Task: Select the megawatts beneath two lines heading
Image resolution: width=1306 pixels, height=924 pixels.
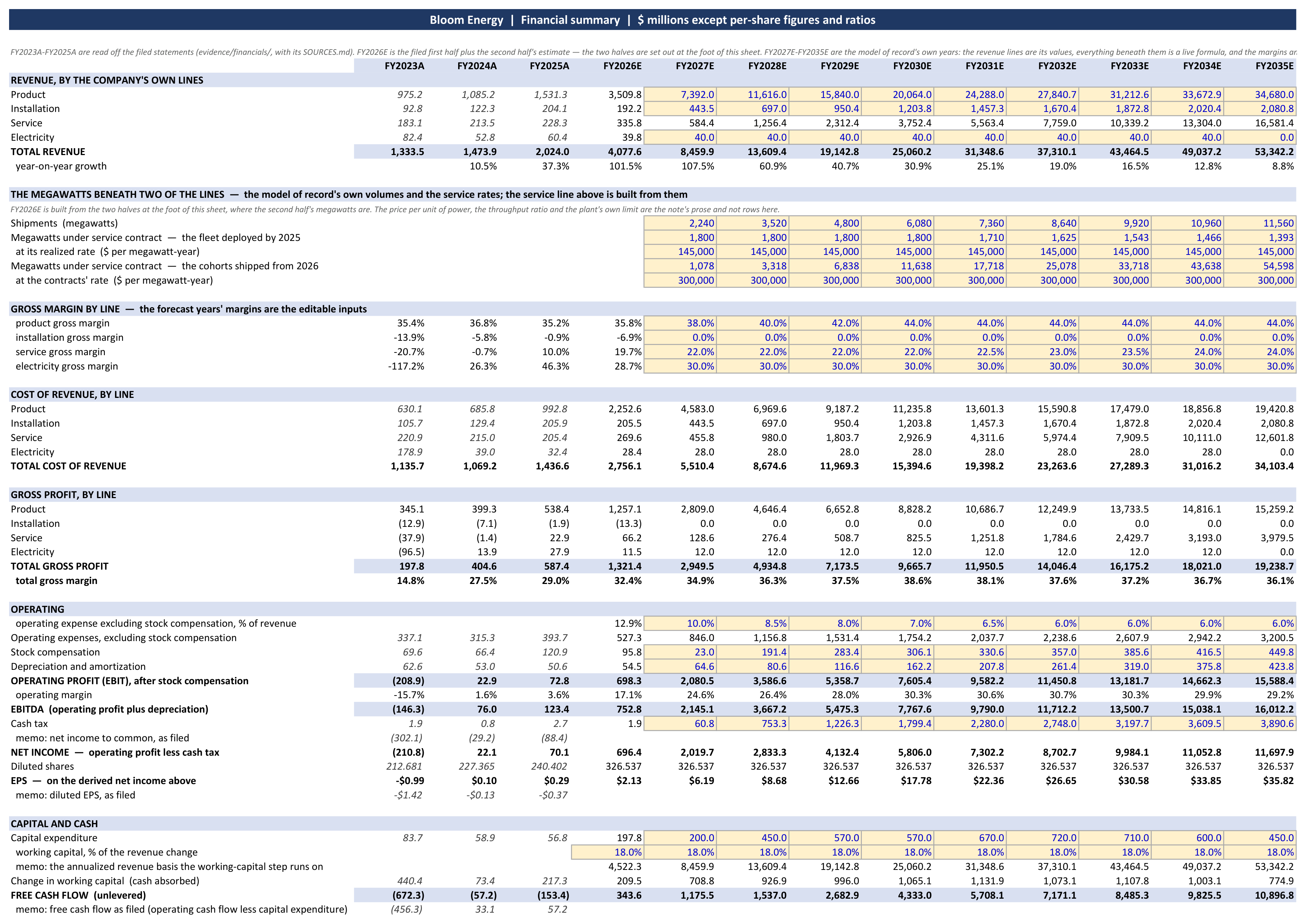Action: [349, 194]
